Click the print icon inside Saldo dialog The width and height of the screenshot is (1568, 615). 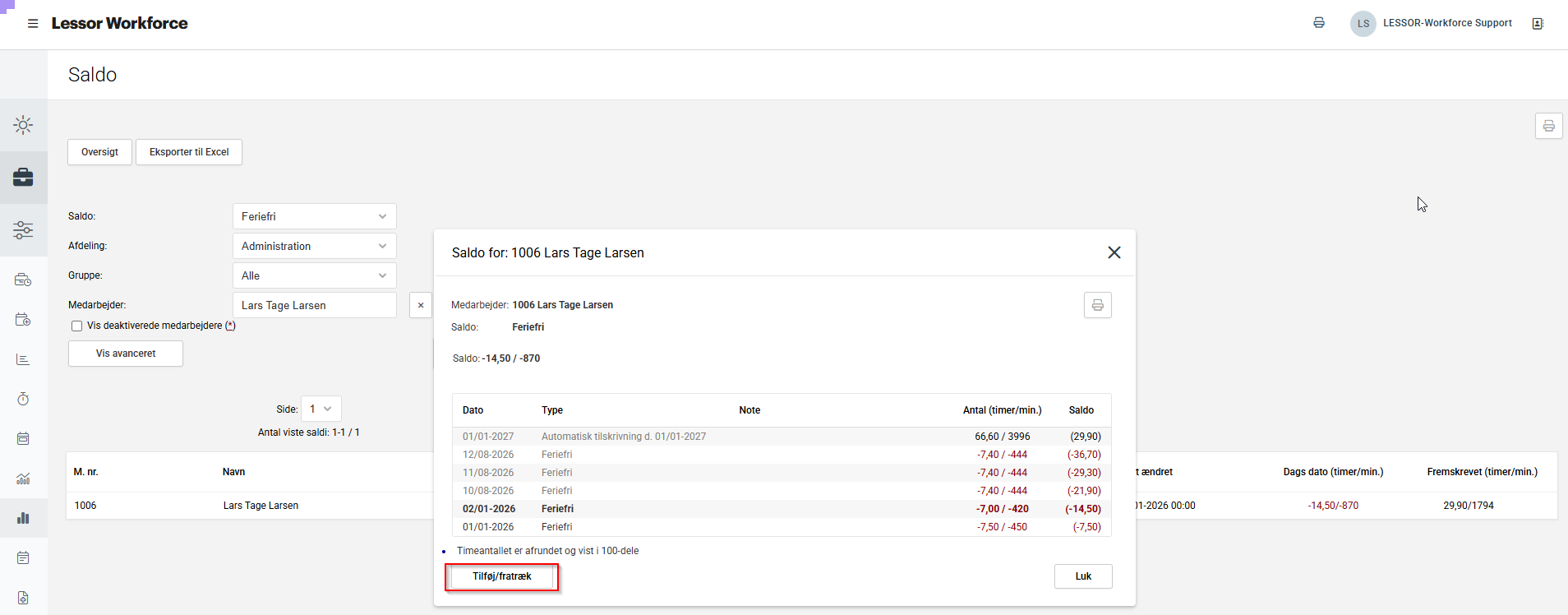[x=1097, y=305]
